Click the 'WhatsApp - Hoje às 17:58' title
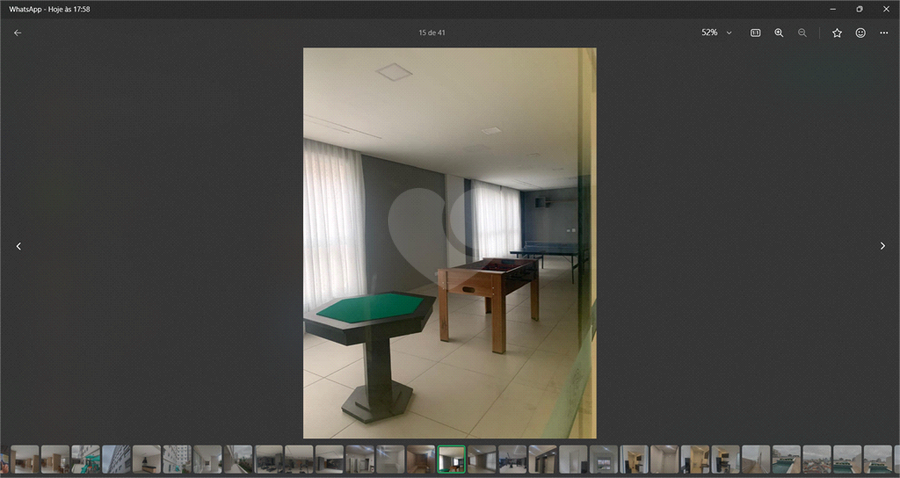This screenshot has width=900, height=478. click(50, 9)
